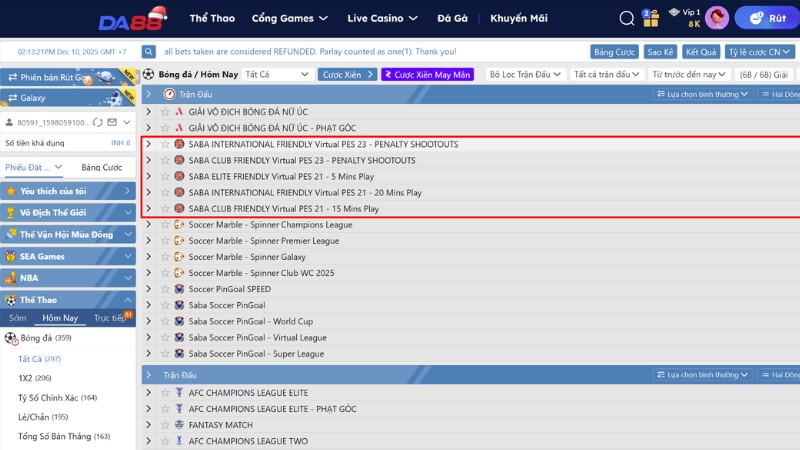The image size is (800, 450).
Task: Star Soccer Marble Spinner Champions League
Action: click(165, 224)
